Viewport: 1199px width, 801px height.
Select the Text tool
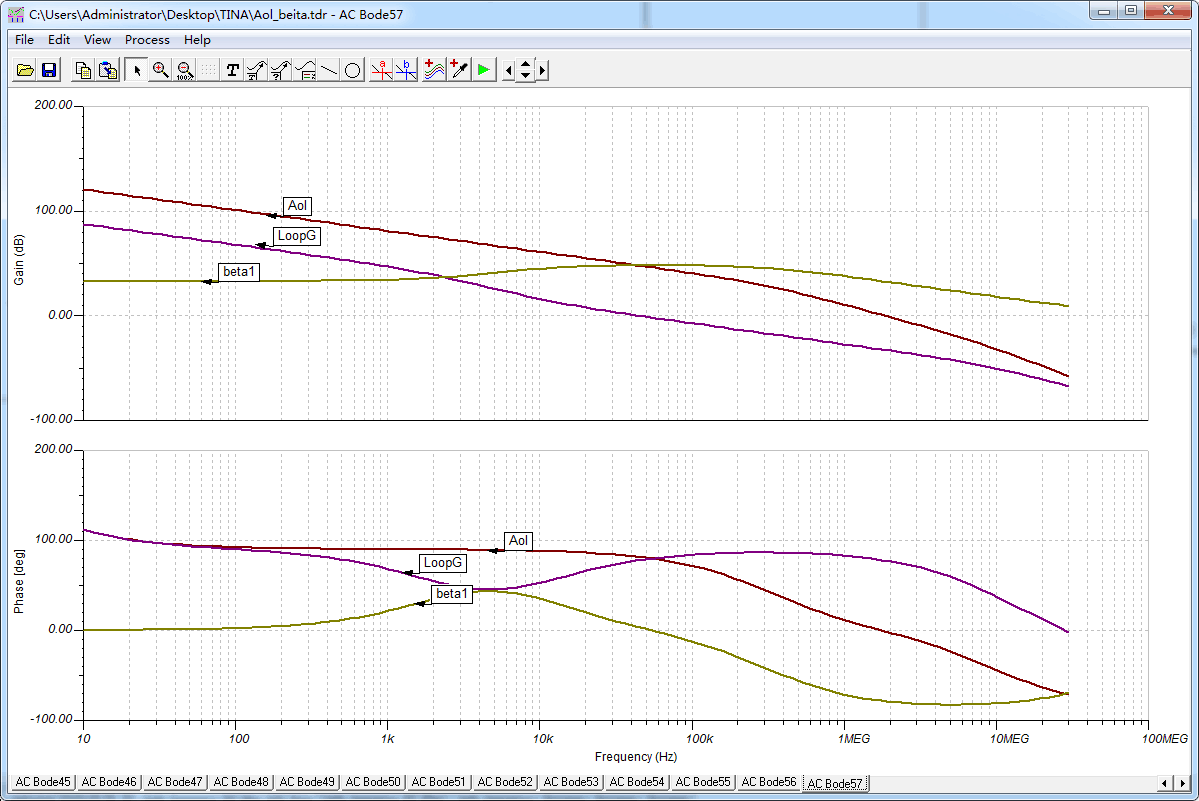click(232, 70)
